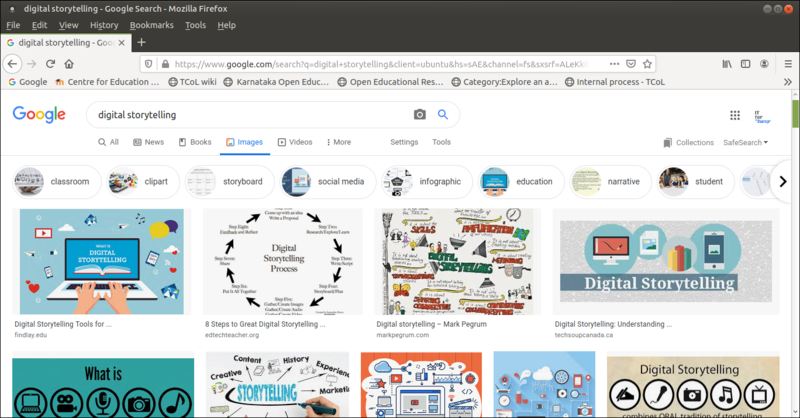This screenshot has height=418, width=800.
Task: Open the Help menu
Action: coord(227,25)
